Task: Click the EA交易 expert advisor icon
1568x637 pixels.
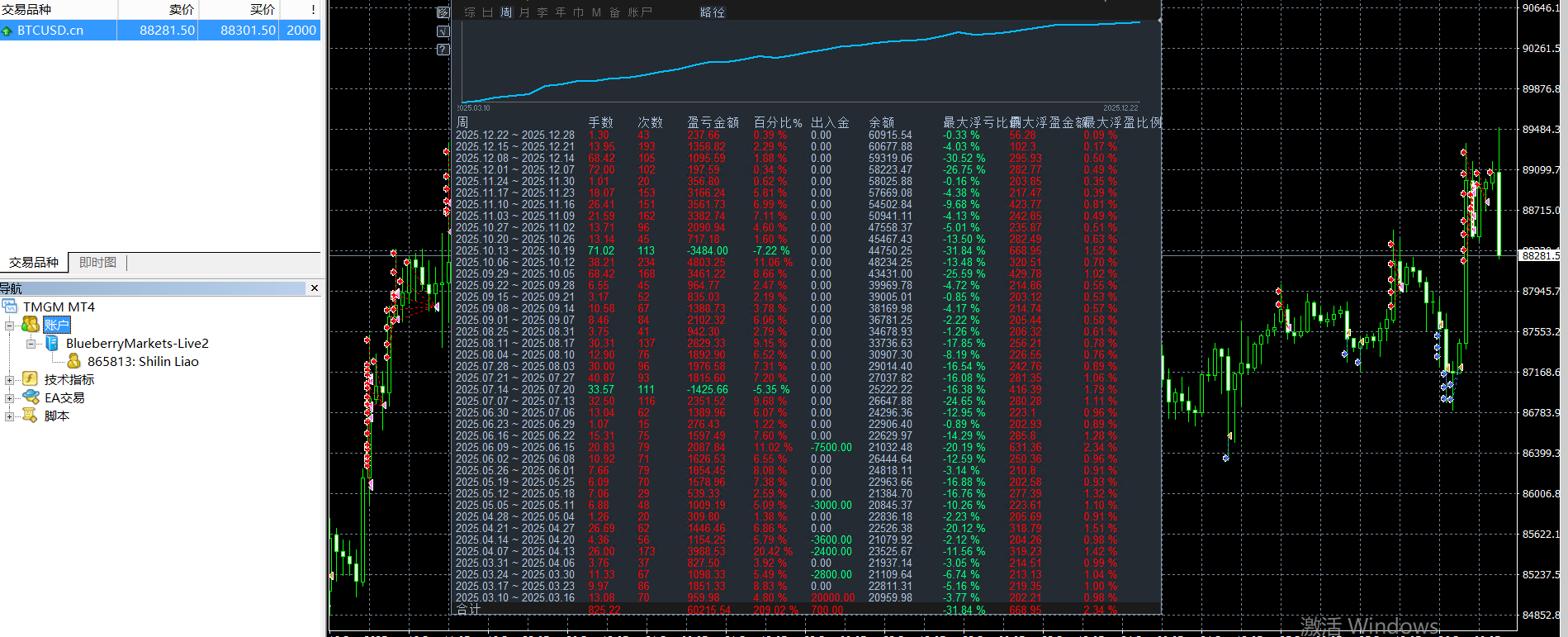Action: [31, 397]
